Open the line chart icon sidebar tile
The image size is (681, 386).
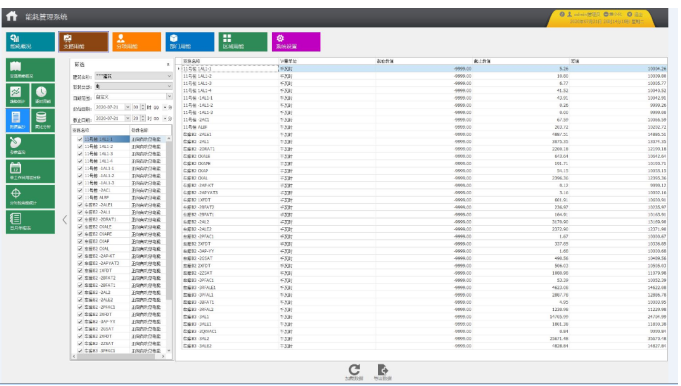click(17, 95)
